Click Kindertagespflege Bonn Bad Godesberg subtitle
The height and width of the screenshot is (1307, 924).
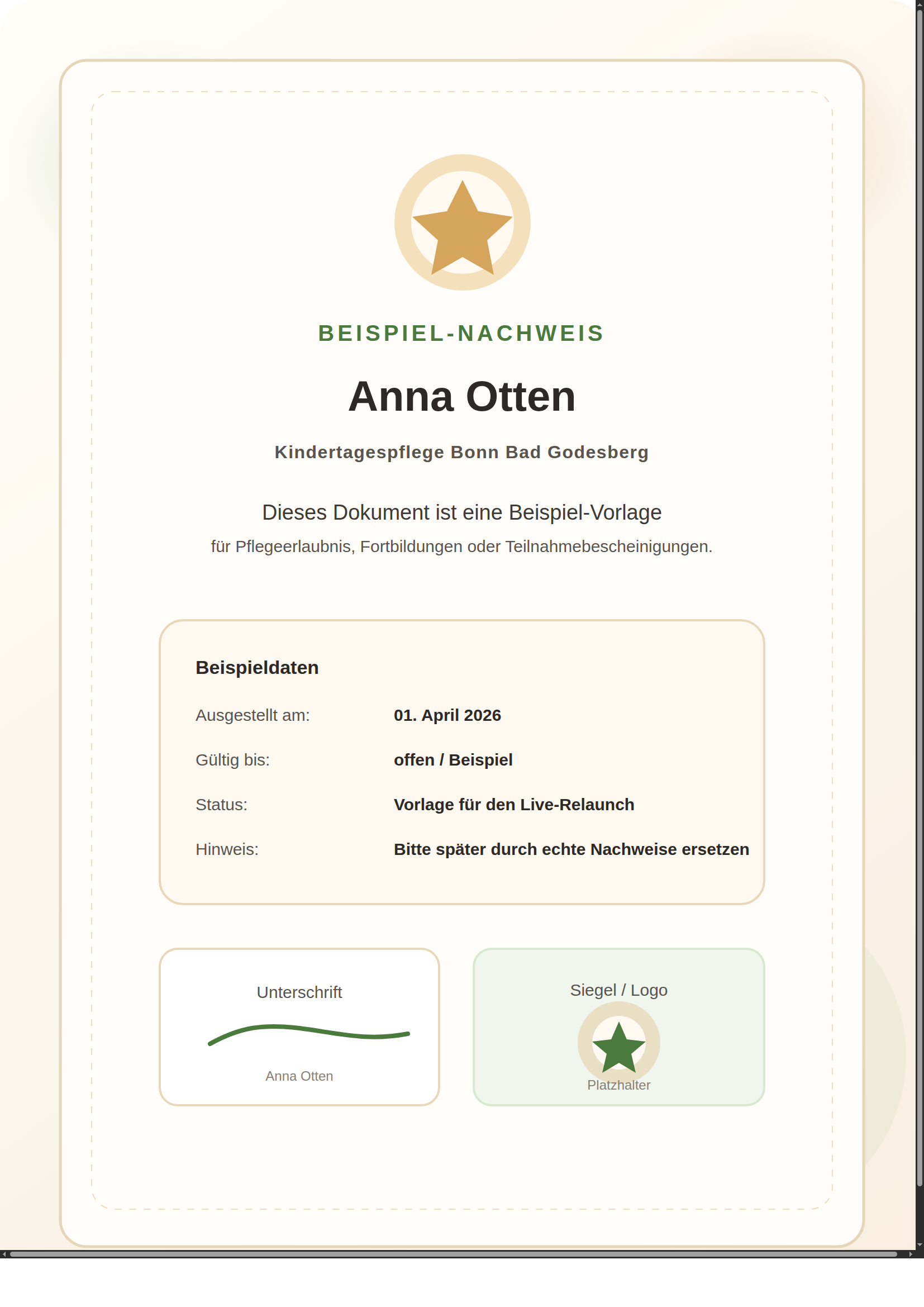(461, 452)
